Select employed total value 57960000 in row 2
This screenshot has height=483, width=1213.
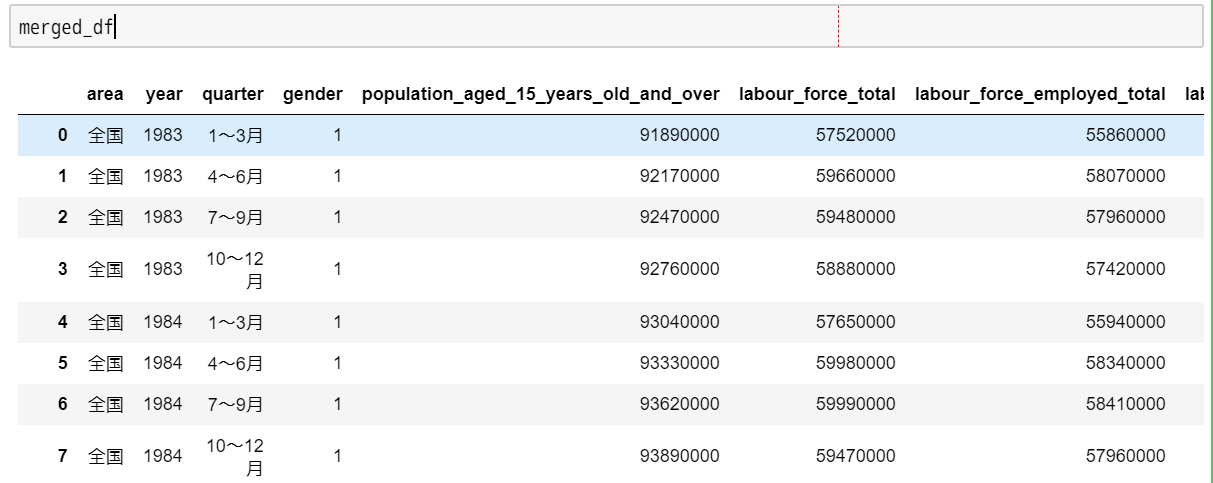1126,217
